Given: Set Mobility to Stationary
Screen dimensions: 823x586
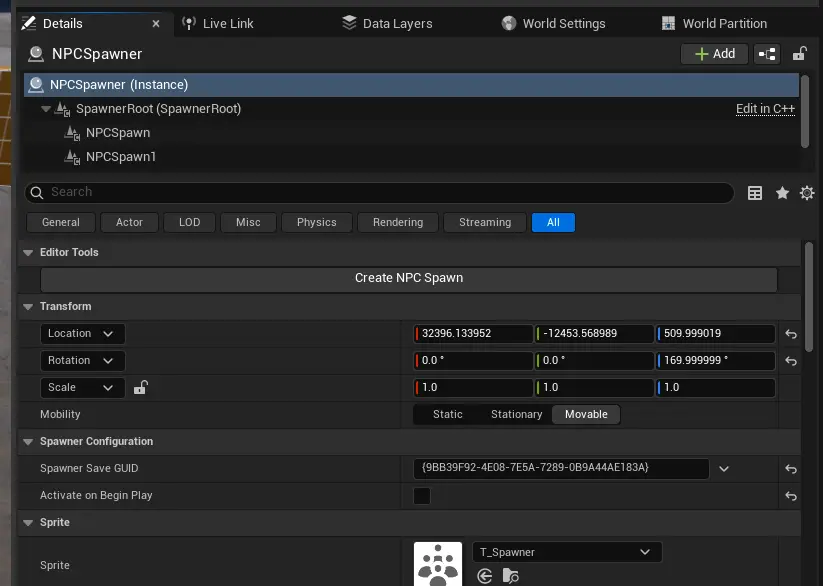Looking at the screenshot, I should click(516, 414).
